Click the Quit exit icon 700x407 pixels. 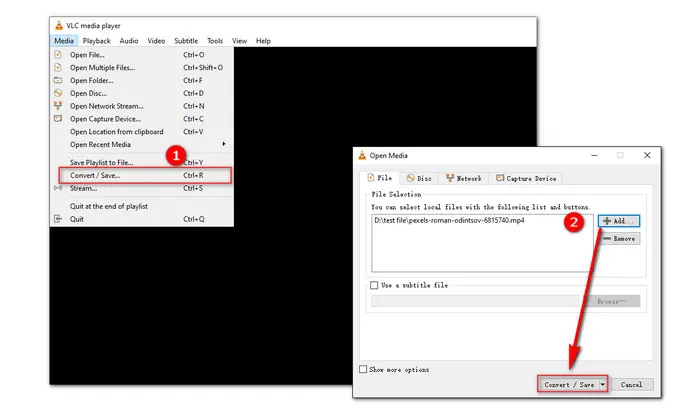tap(58, 219)
